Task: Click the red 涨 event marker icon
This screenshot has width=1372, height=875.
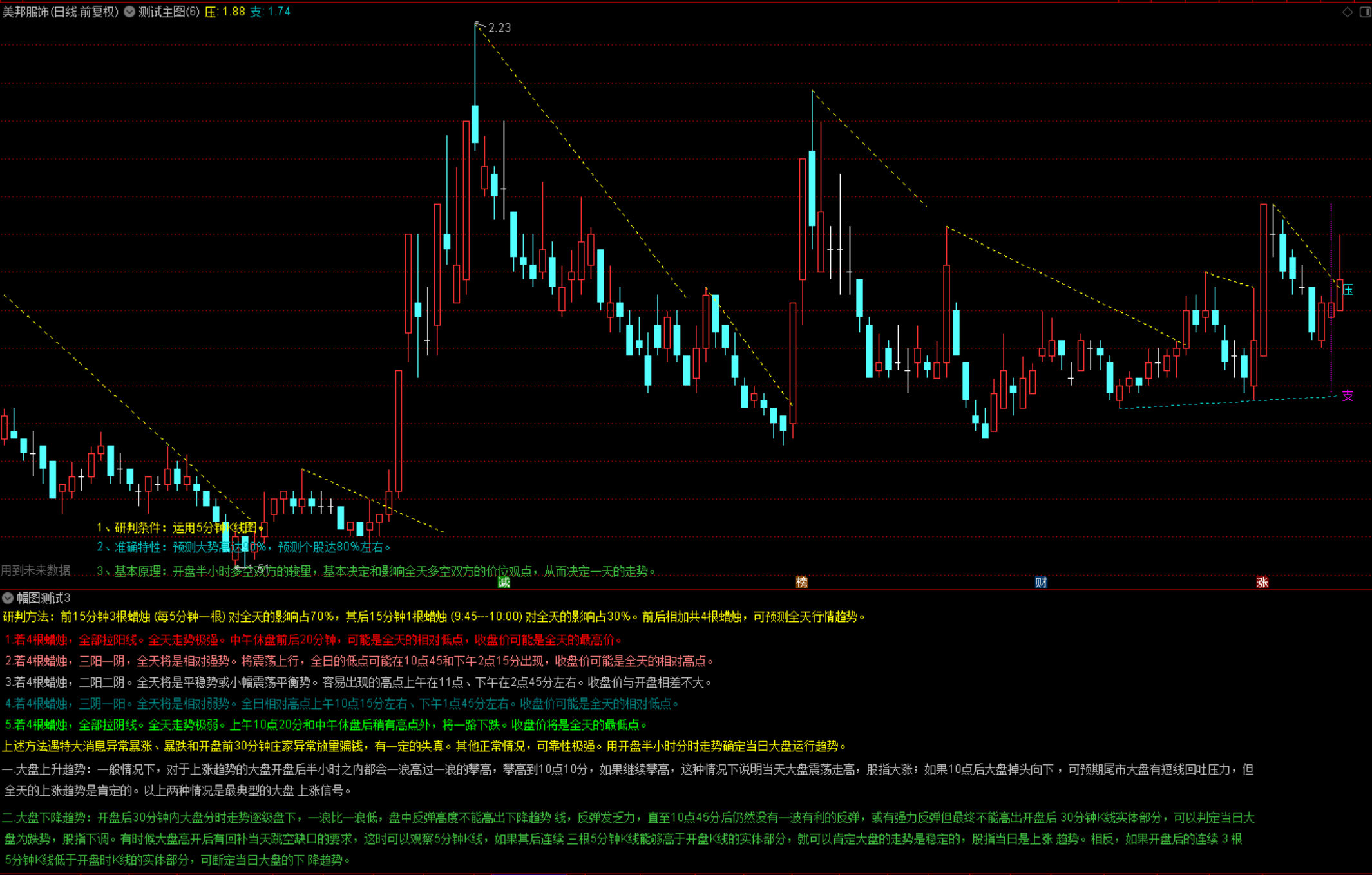Action: pyautogui.click(x=1262, y=582)
